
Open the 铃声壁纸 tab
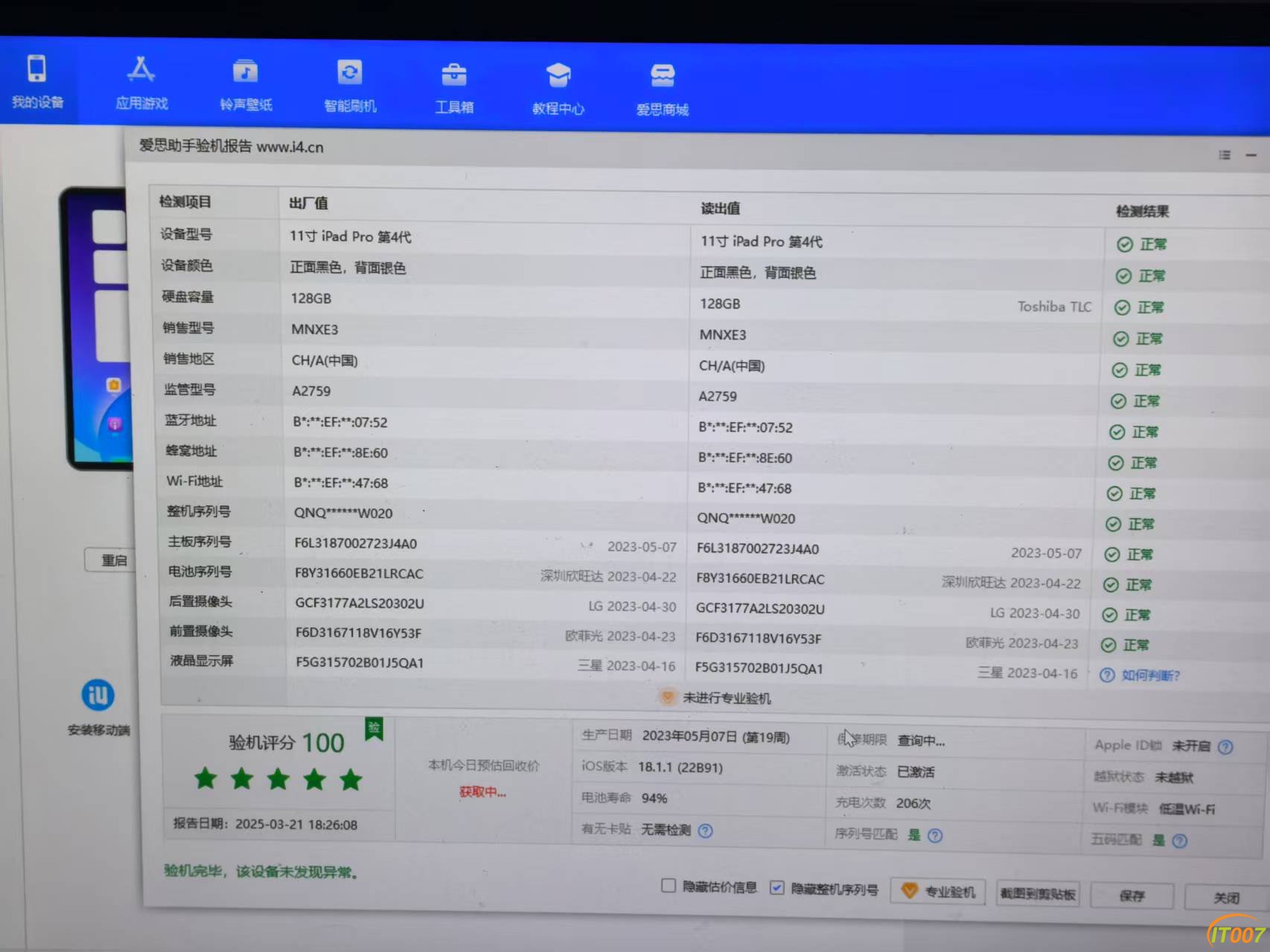coord(246,85)
